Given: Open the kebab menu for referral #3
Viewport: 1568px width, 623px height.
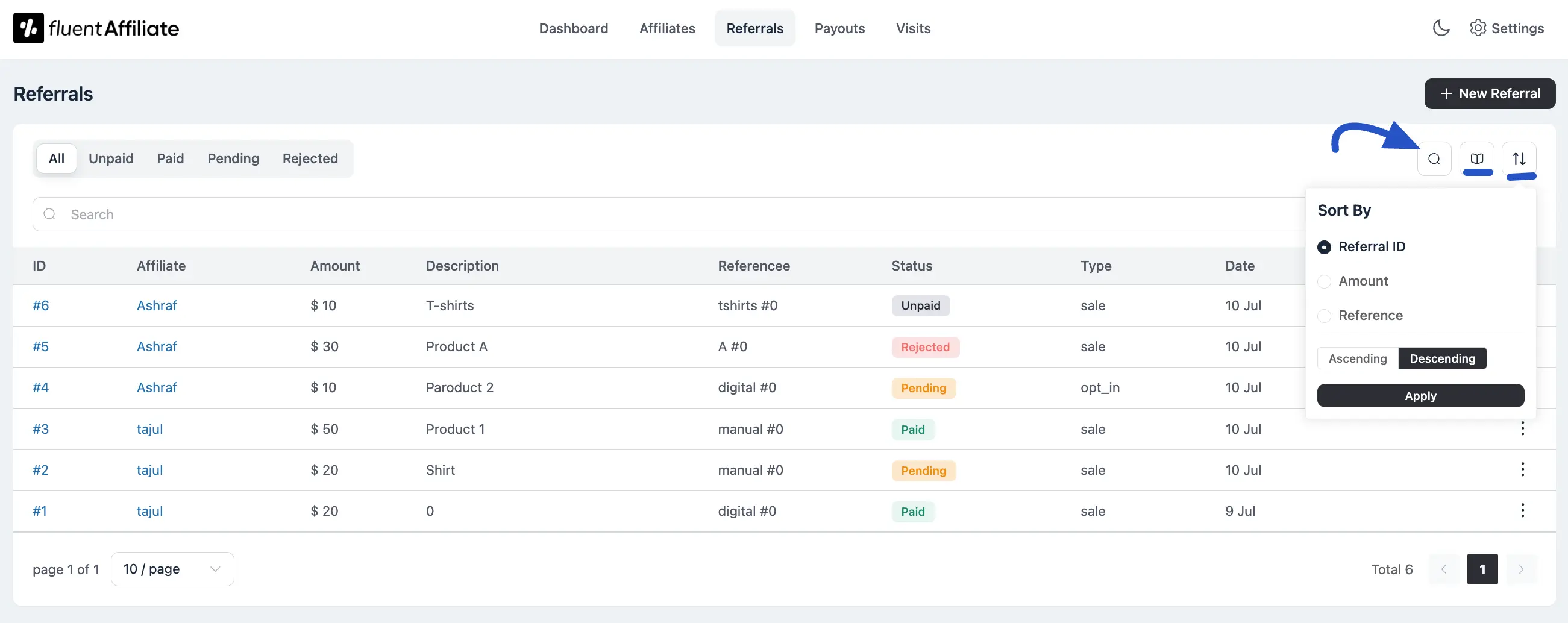Looking at the screenshot, I should coord(1522,428).
